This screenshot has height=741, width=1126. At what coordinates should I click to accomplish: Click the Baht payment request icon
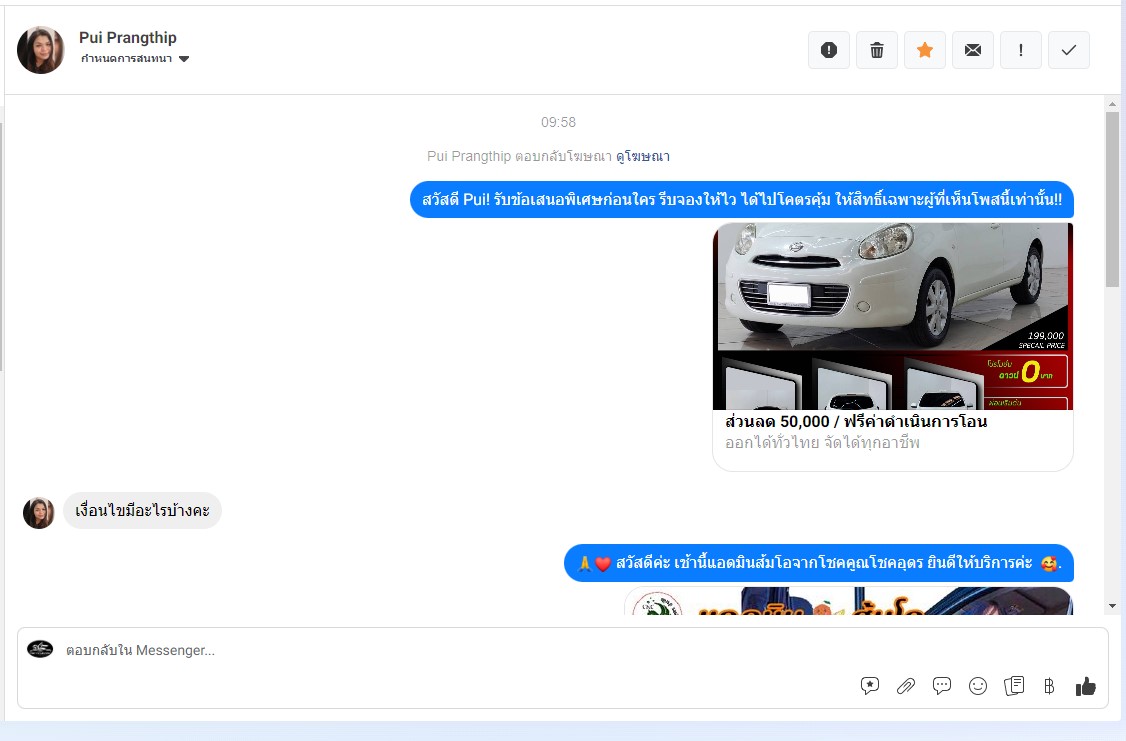tap(1049, 686)
